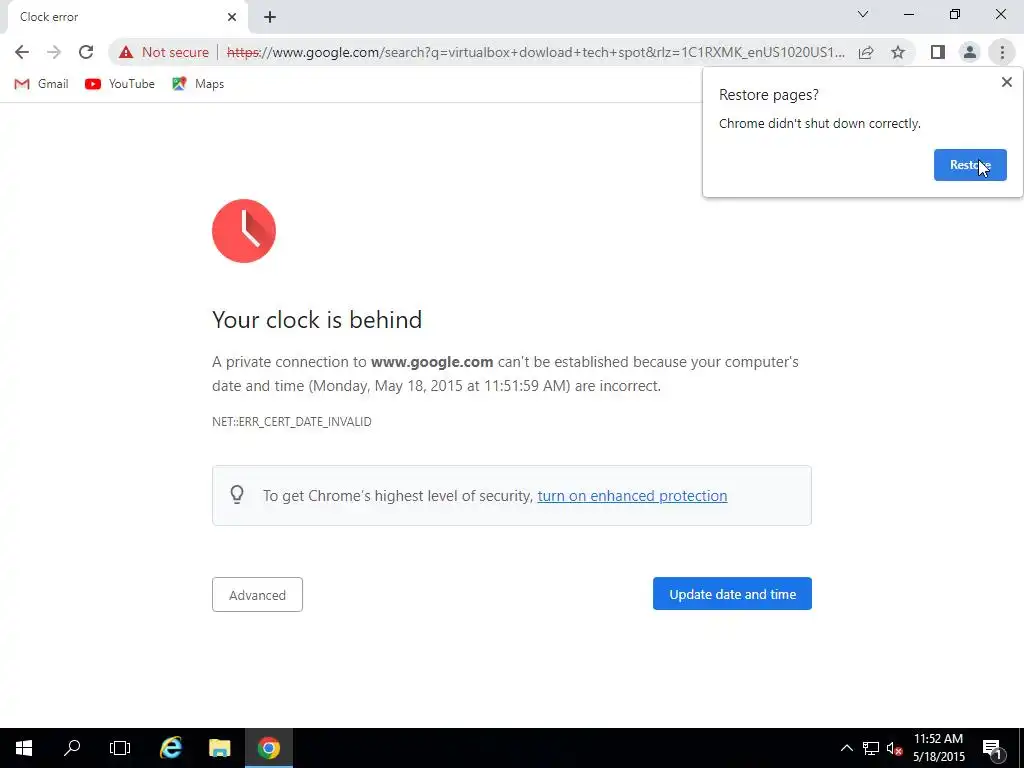1024x768 pixels.
Task: Open the network status tray icon
Action: click(871, 748)
